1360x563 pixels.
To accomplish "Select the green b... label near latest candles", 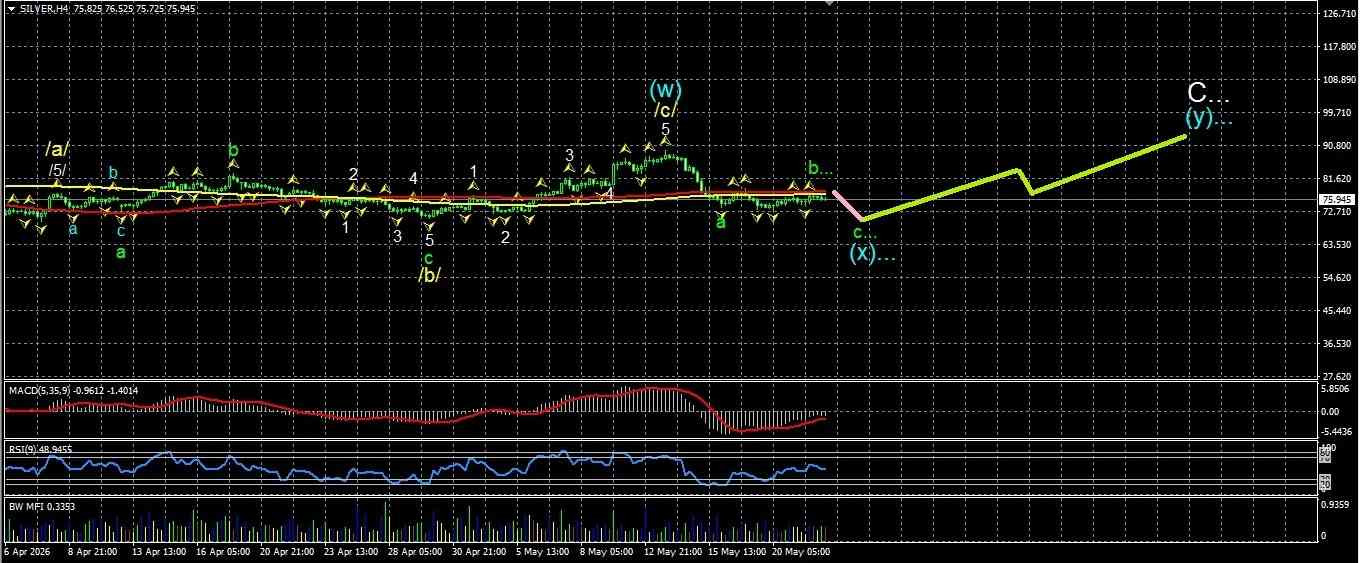I will pos(820,168).
